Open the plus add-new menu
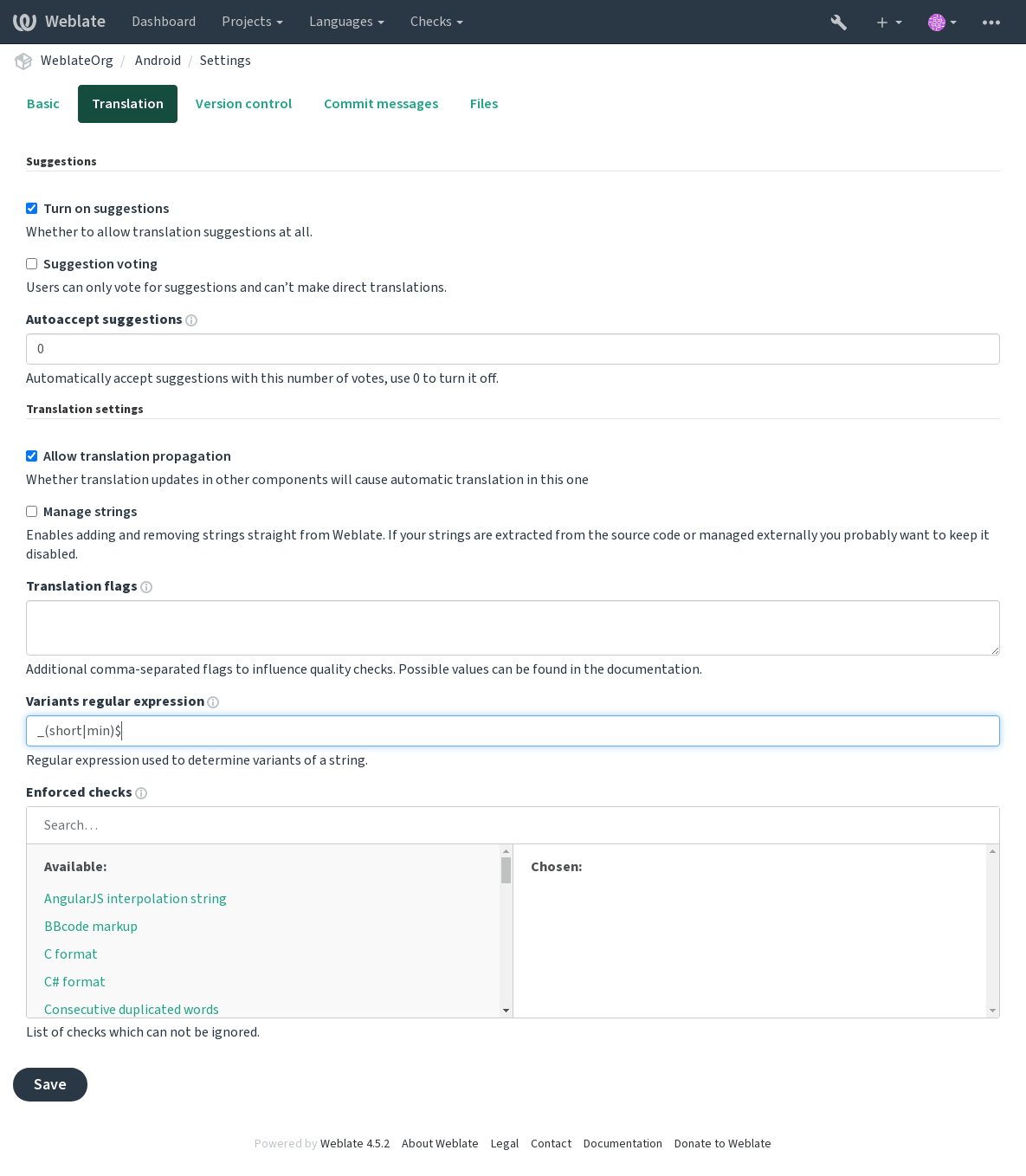 [888, 23]
